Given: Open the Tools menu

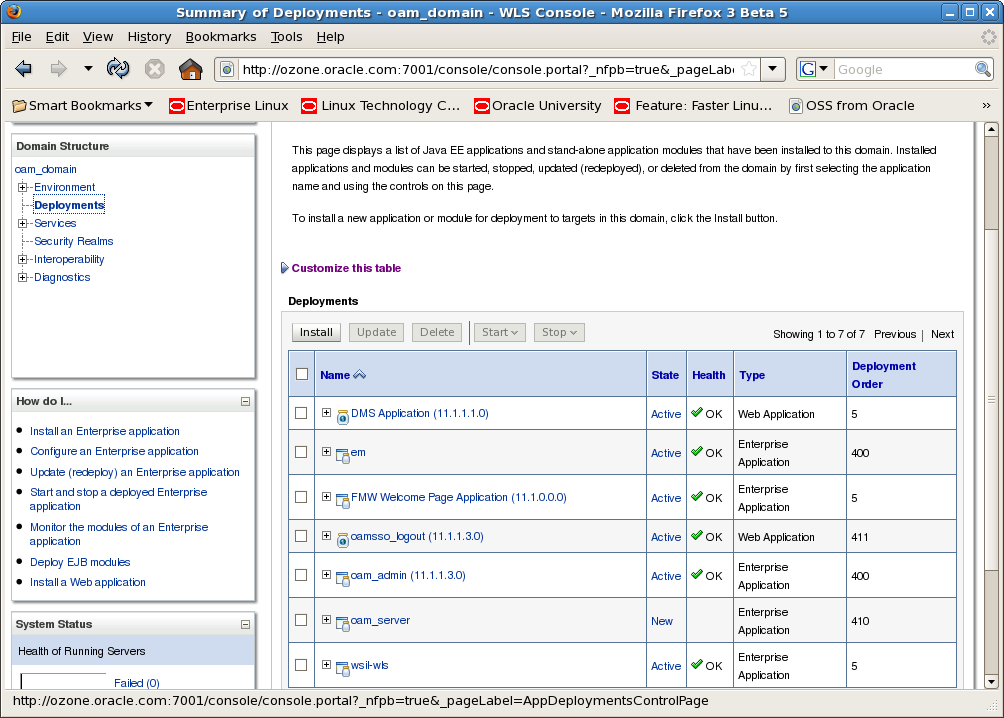Looking at the screenshot, I should [286, 36].
